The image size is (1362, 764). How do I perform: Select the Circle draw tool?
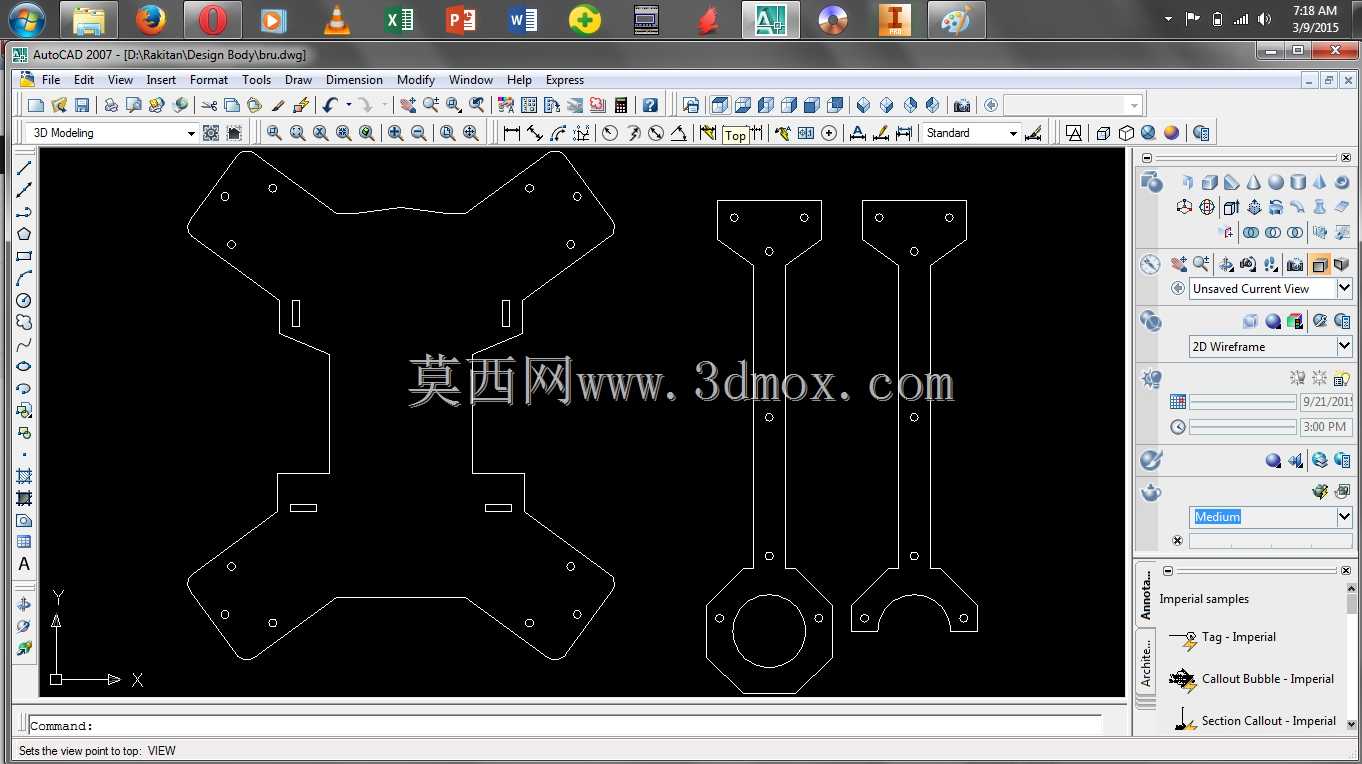24,300
